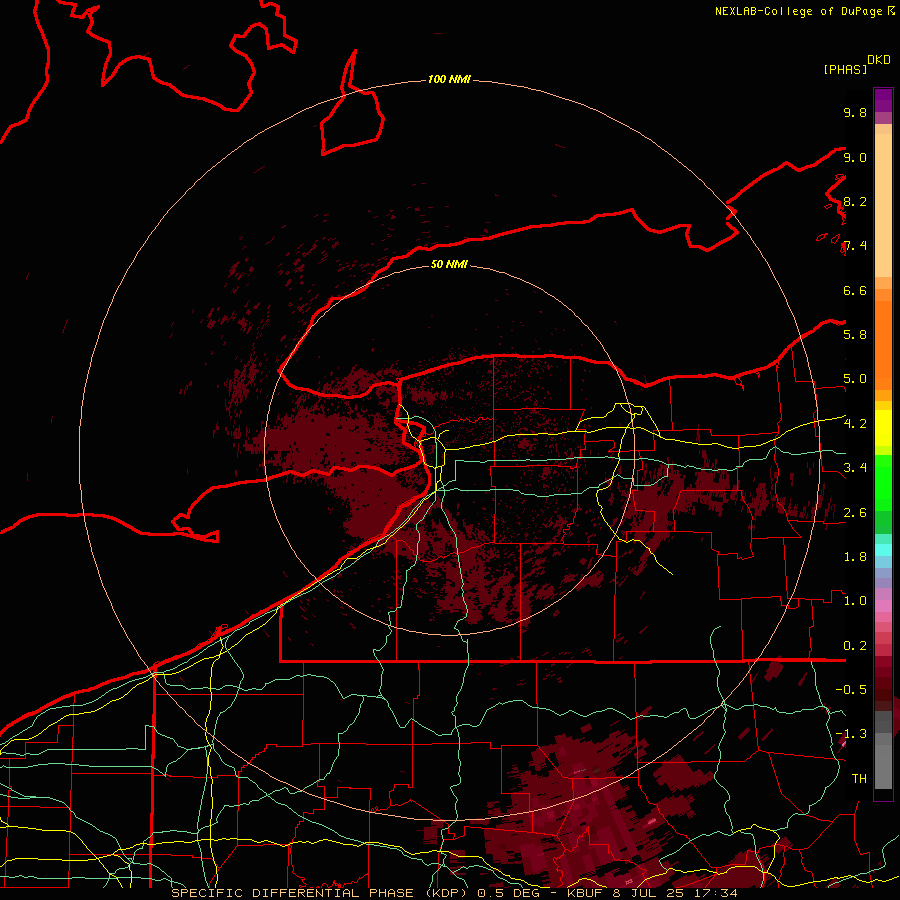Viewport: 900px width, 900px height.
Task: Click the 2.6 value on color scale
Action: coord(855,513)
